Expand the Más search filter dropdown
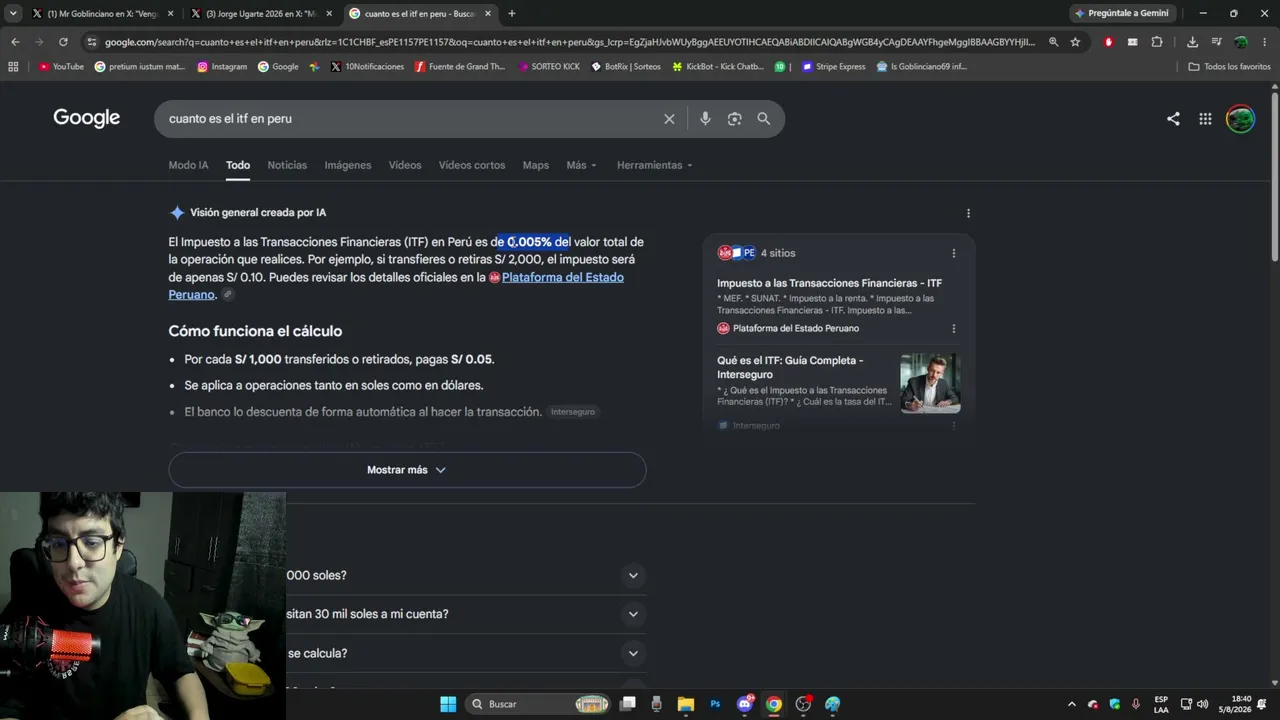Image resolution: width=1280 pixels, height=720 pixels. coord(581,165)
